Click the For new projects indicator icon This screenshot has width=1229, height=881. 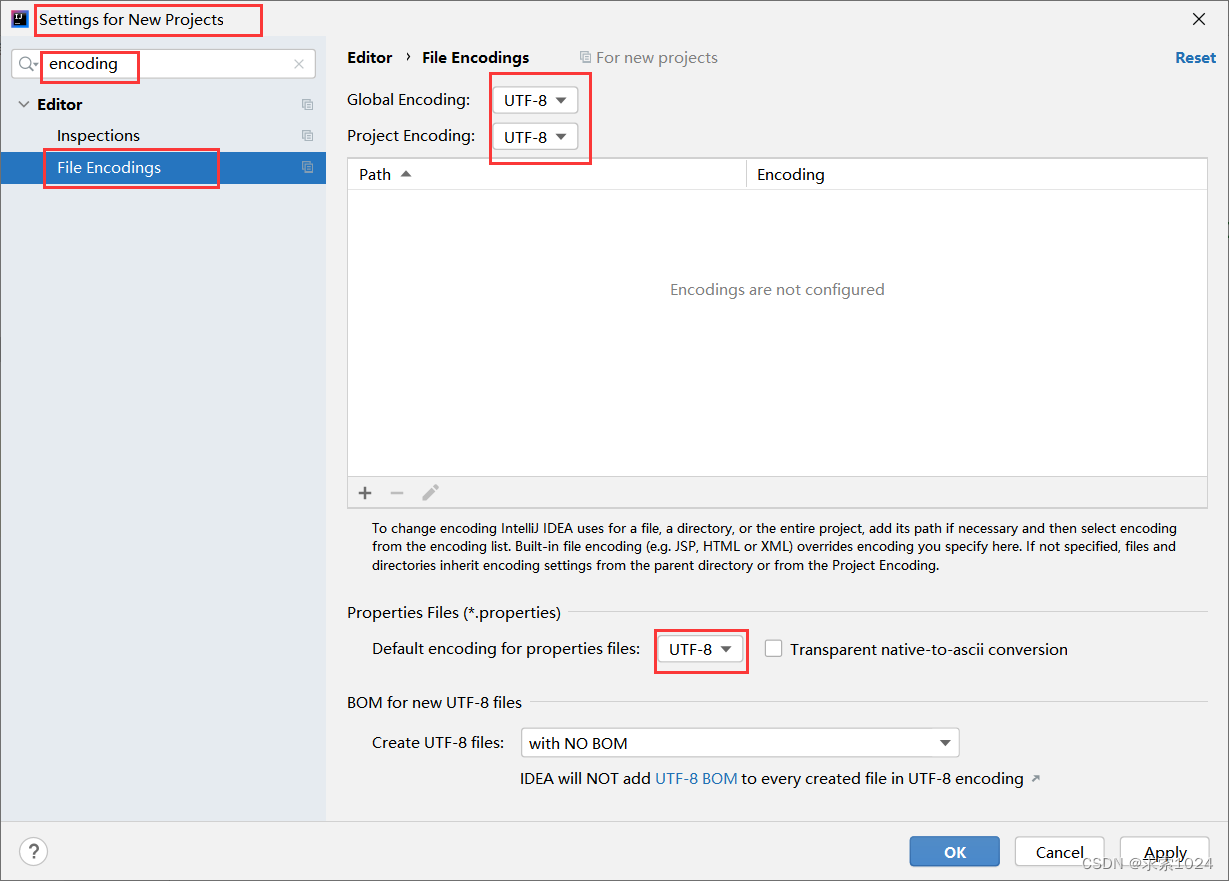point(586,58)
